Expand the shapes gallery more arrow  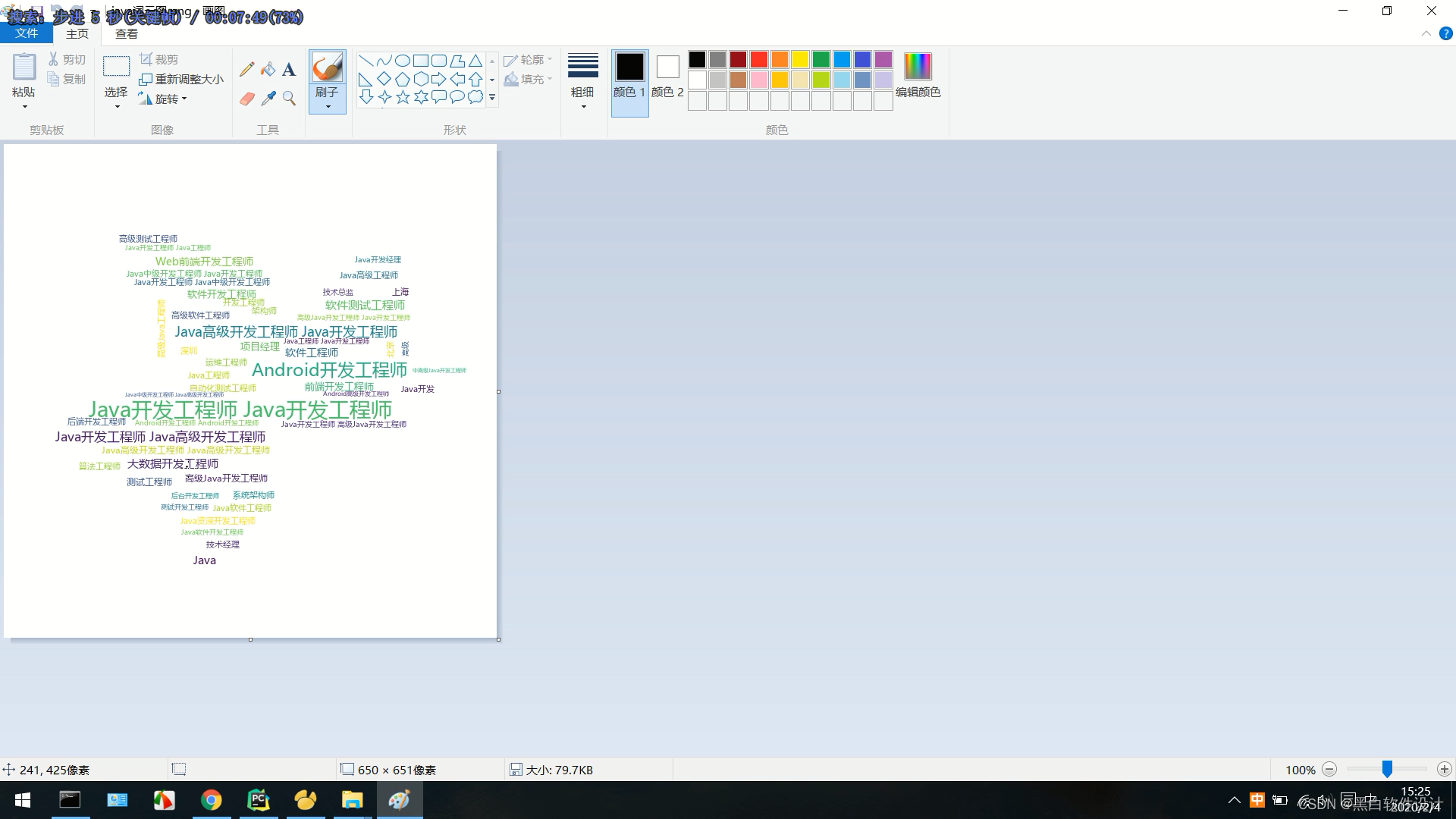pyautogui.click(x=492, y=98)
